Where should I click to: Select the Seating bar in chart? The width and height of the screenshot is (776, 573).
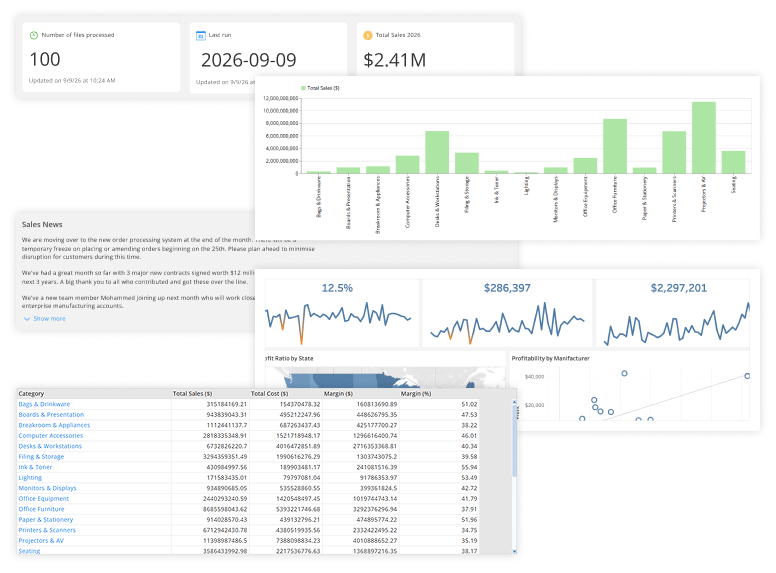pyautogui.click(x=733, y=162)
